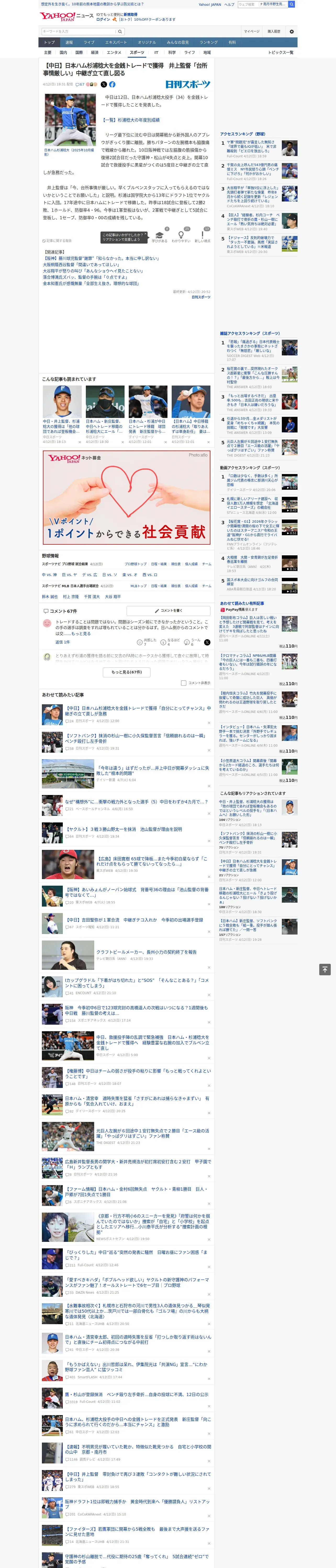
Task: Open the クラフトビールメーカー article
Action: pyautogui.click(x=146, y=952)
